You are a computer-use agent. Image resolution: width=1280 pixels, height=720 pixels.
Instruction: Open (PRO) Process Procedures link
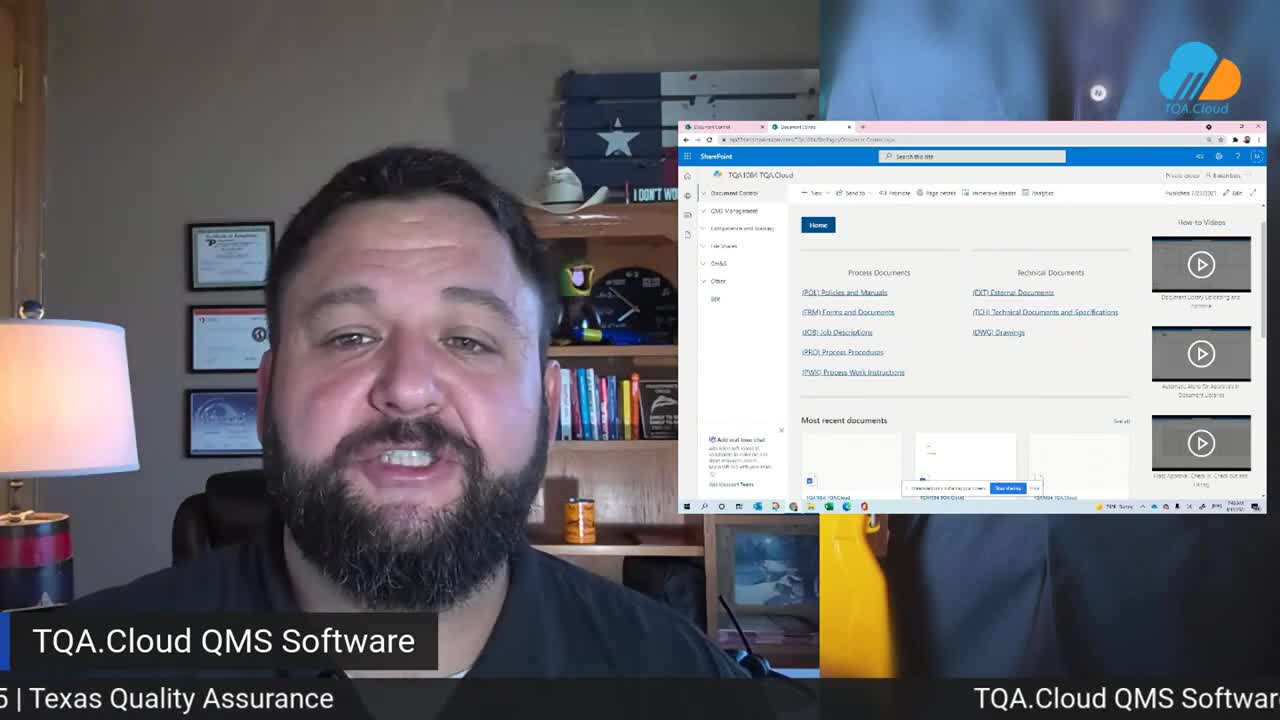(842, 352)
